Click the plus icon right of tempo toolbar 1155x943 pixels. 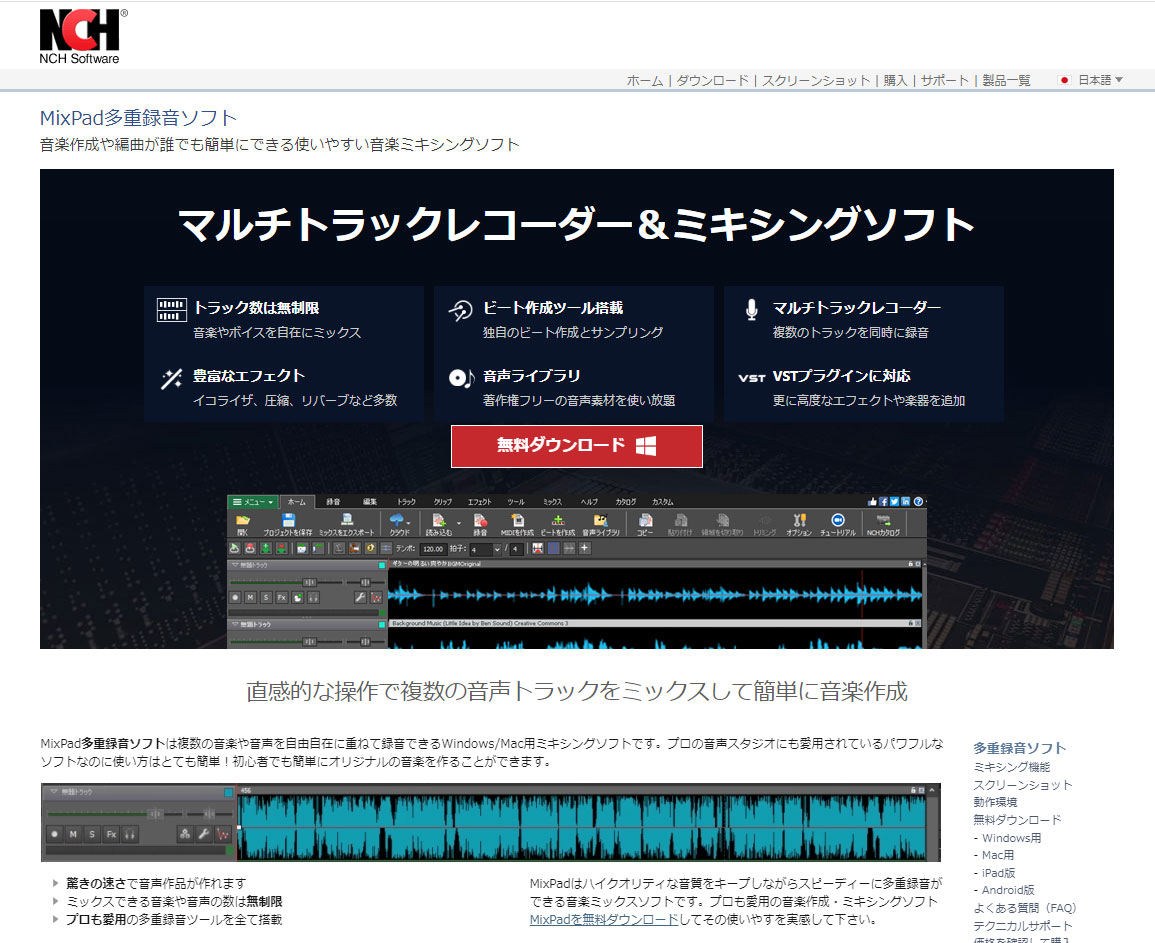[585, 548]
